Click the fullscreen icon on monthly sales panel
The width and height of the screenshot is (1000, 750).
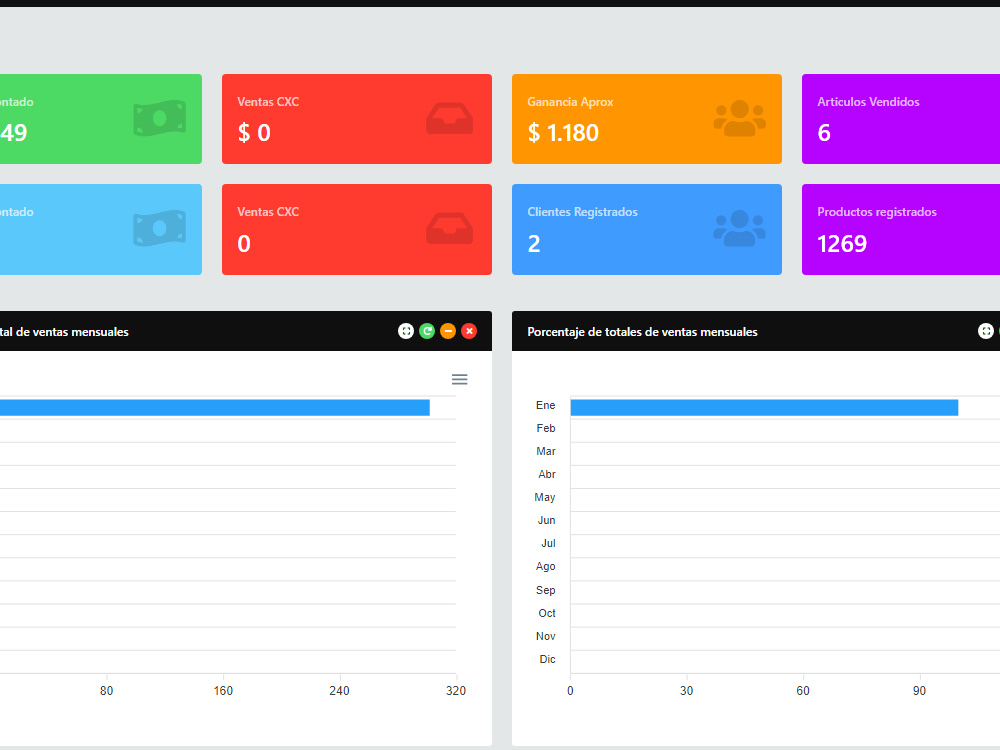pos(406,331)
